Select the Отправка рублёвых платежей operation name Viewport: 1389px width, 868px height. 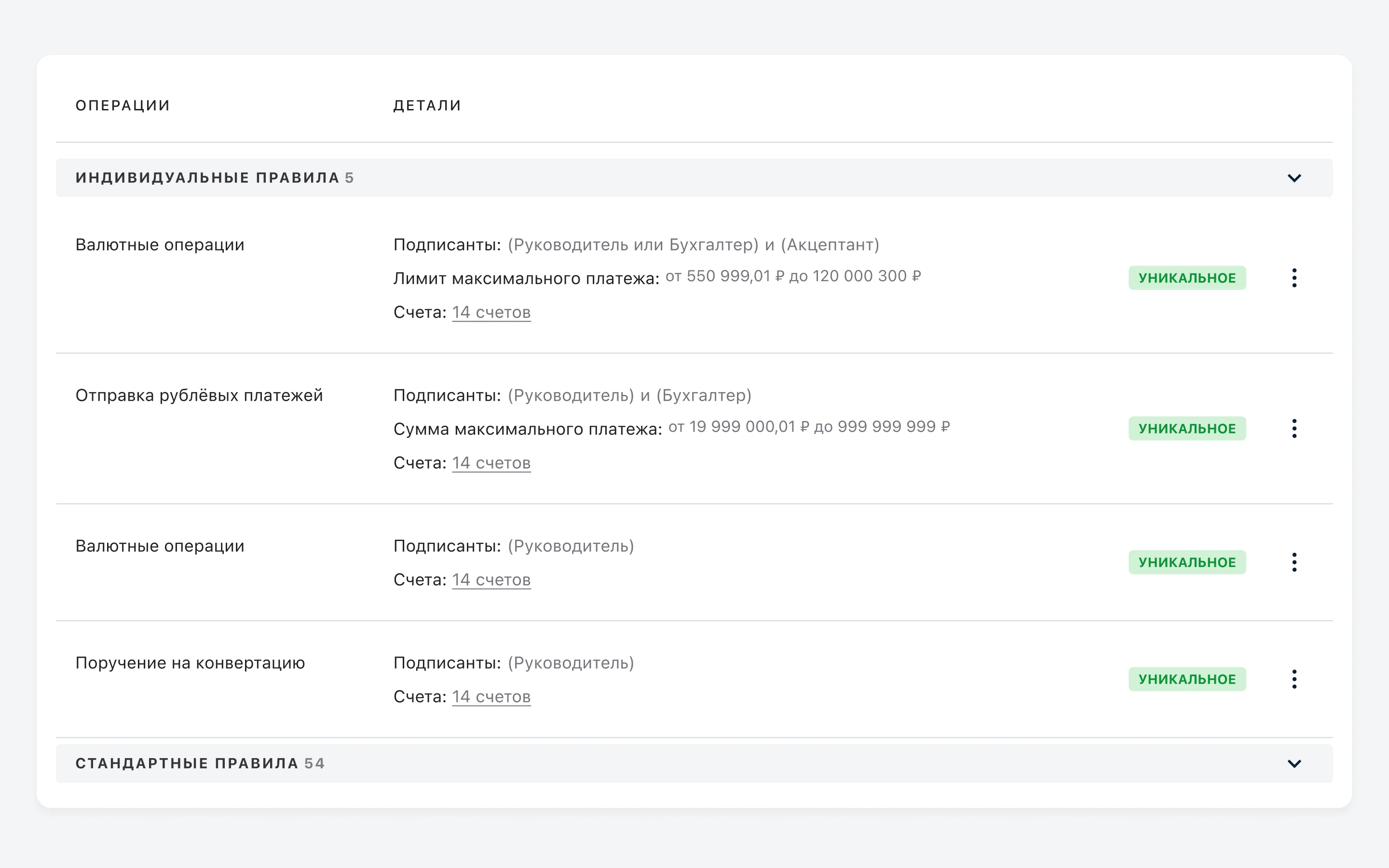(199, 395)
